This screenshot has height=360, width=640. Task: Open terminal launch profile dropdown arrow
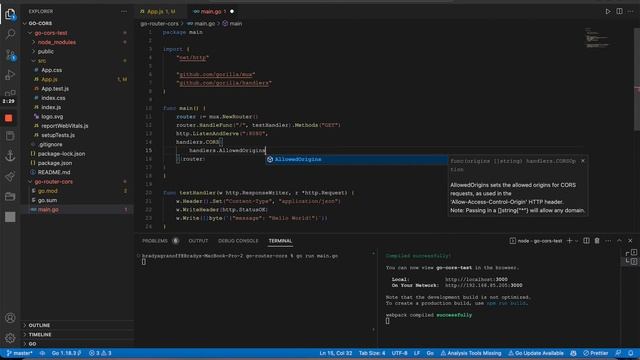[x=576, y=241]
